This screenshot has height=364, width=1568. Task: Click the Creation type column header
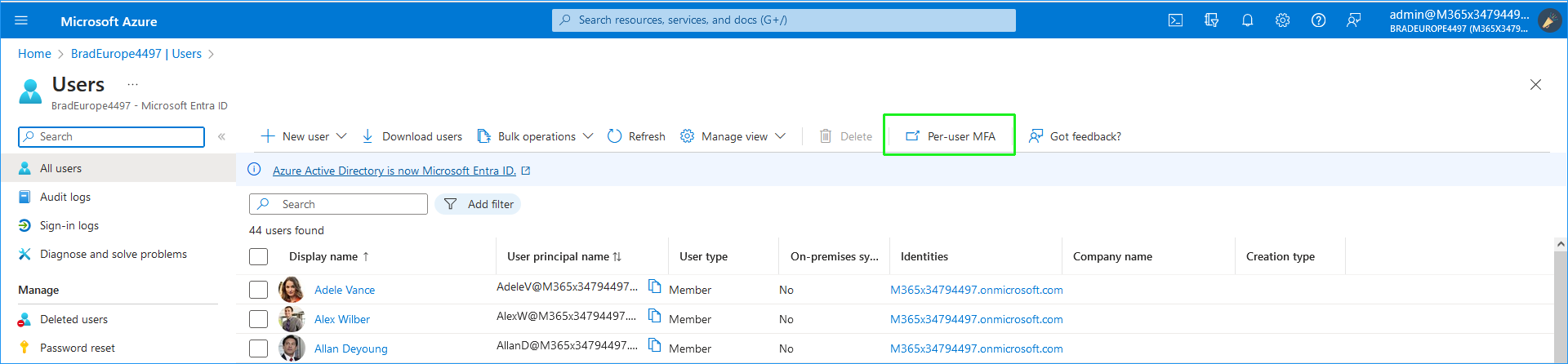click(1281, 256)
